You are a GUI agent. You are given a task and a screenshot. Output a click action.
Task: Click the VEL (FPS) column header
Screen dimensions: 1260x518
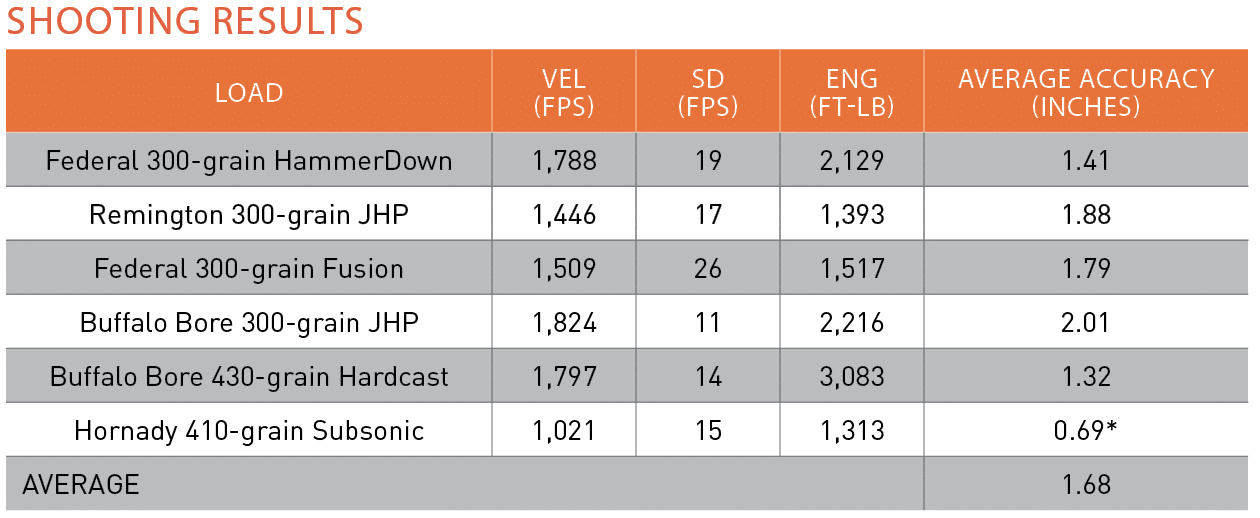pos(563,93)
